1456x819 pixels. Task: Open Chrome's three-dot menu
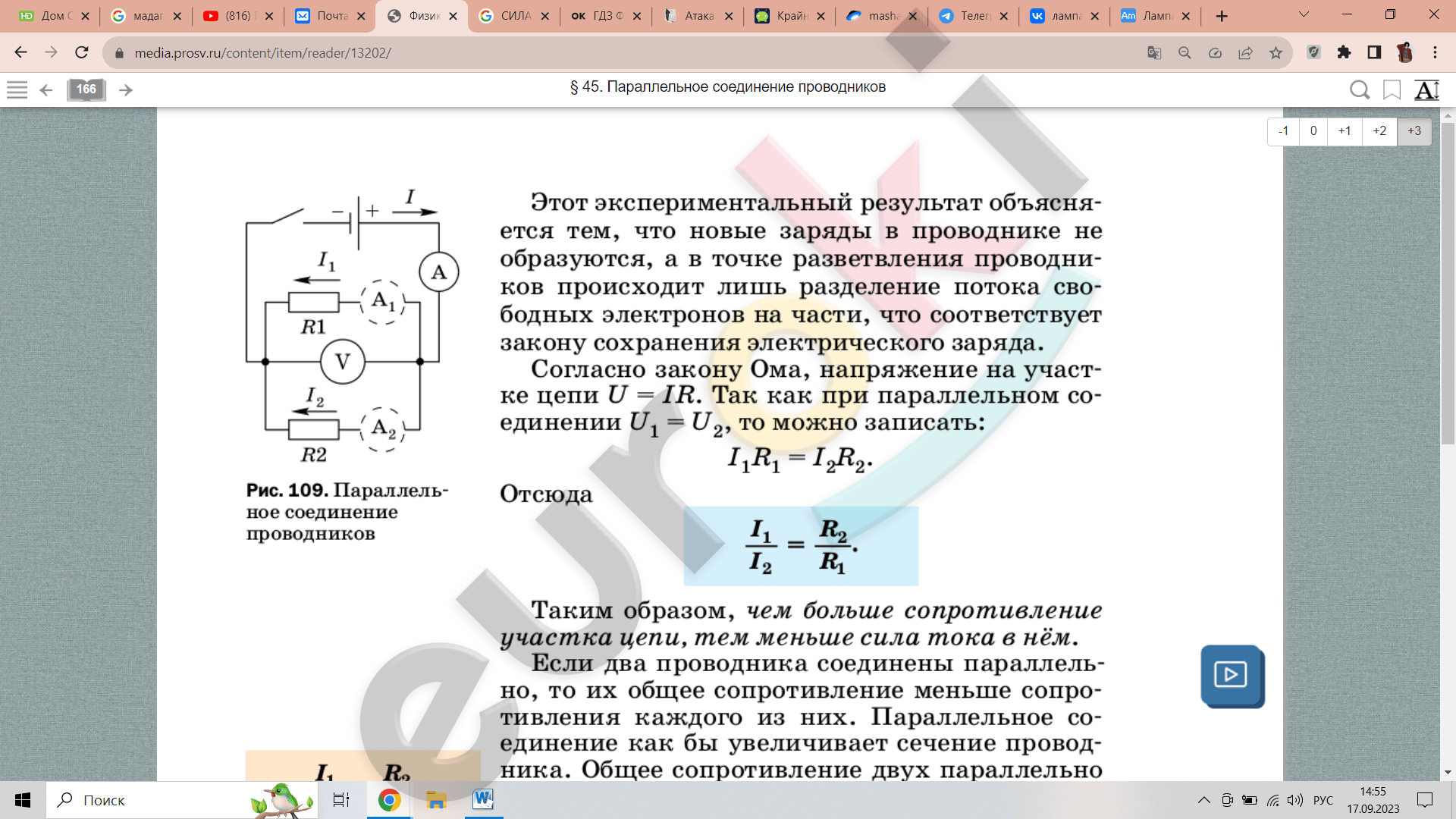pos(1435,52)
